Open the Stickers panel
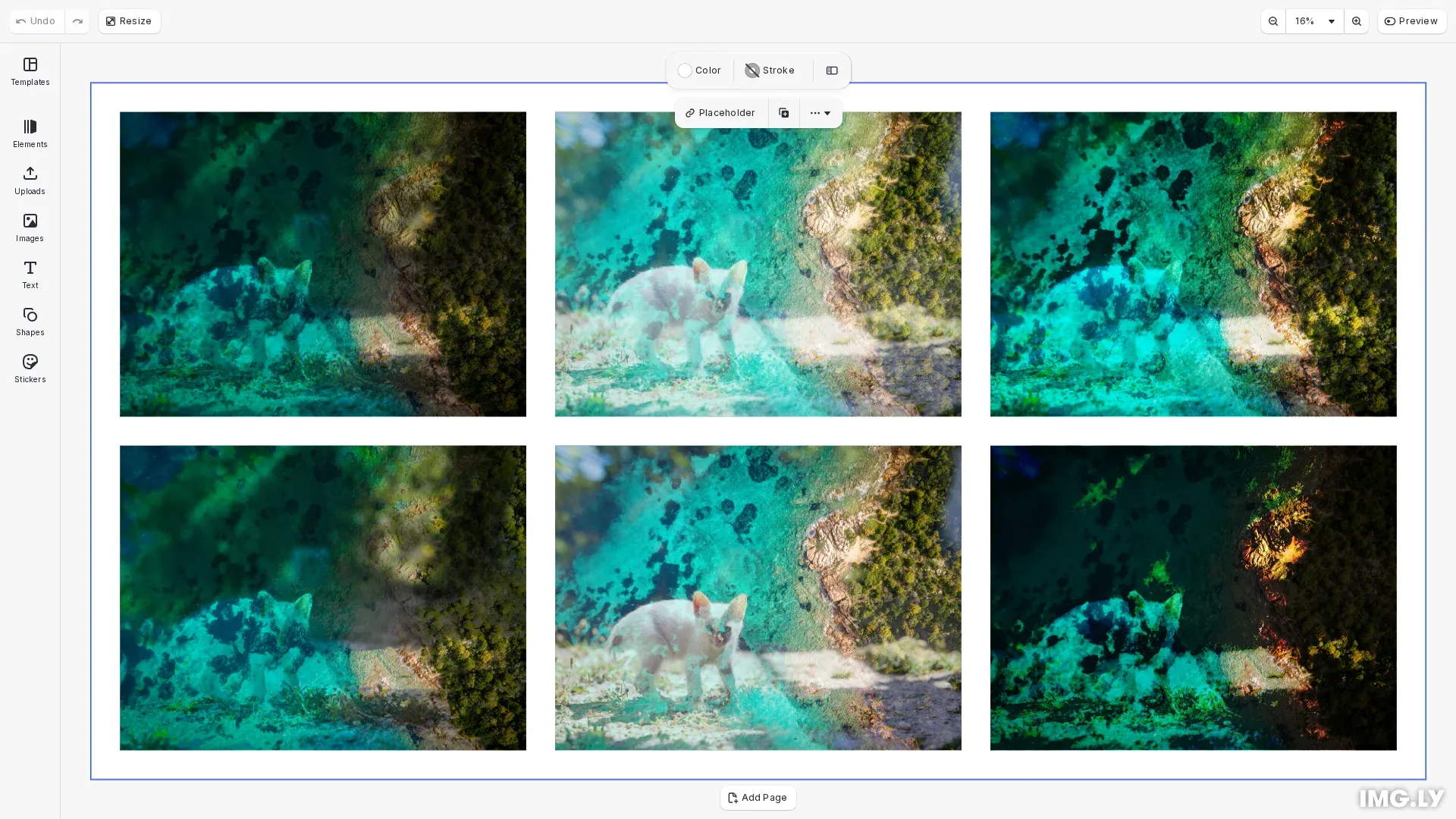 pyautogui.click(x=30, y=369)
